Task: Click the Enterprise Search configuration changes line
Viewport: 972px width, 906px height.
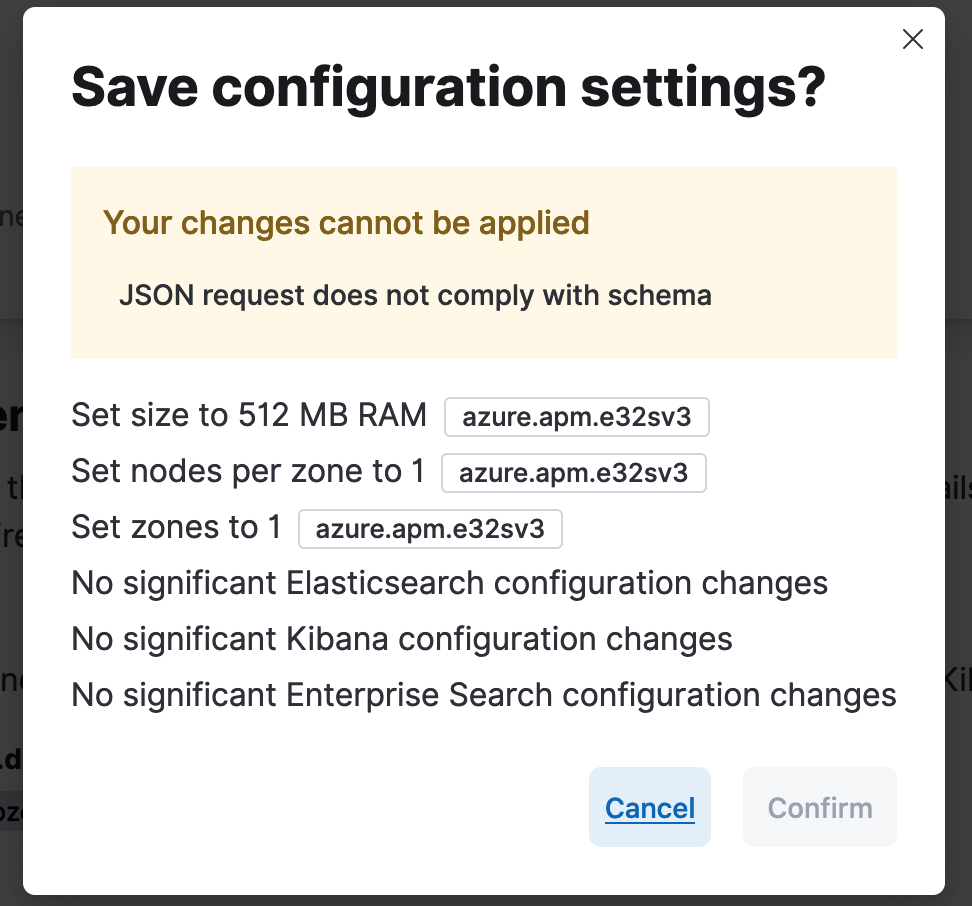Action: click(484, 695)
